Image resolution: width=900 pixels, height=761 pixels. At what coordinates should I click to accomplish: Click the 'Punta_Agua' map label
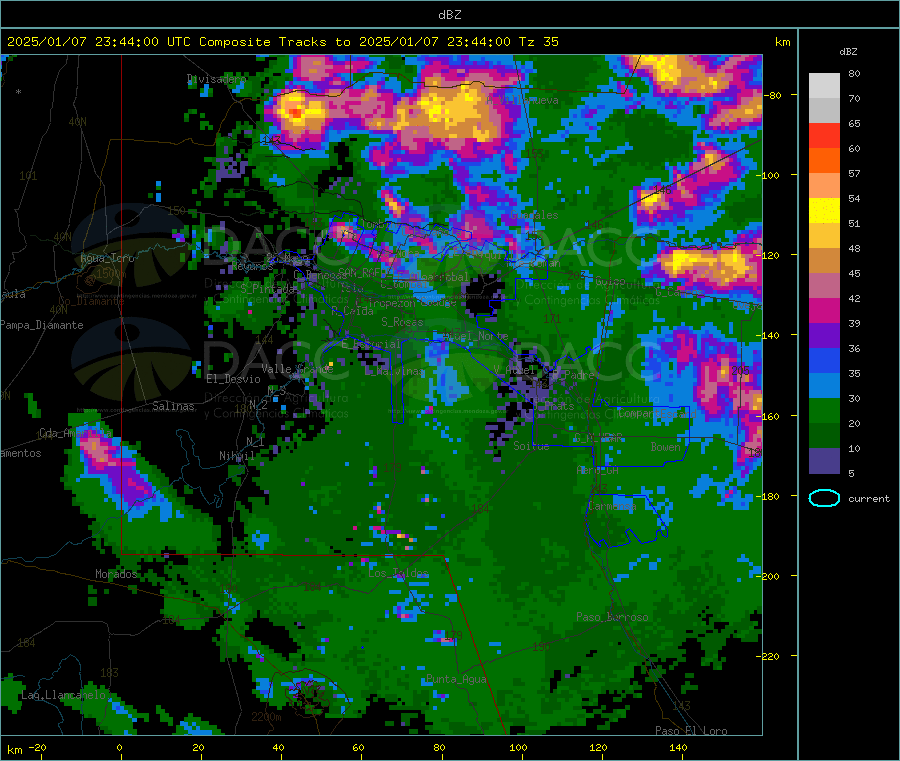pyautogui.click(x=456, y=679)
